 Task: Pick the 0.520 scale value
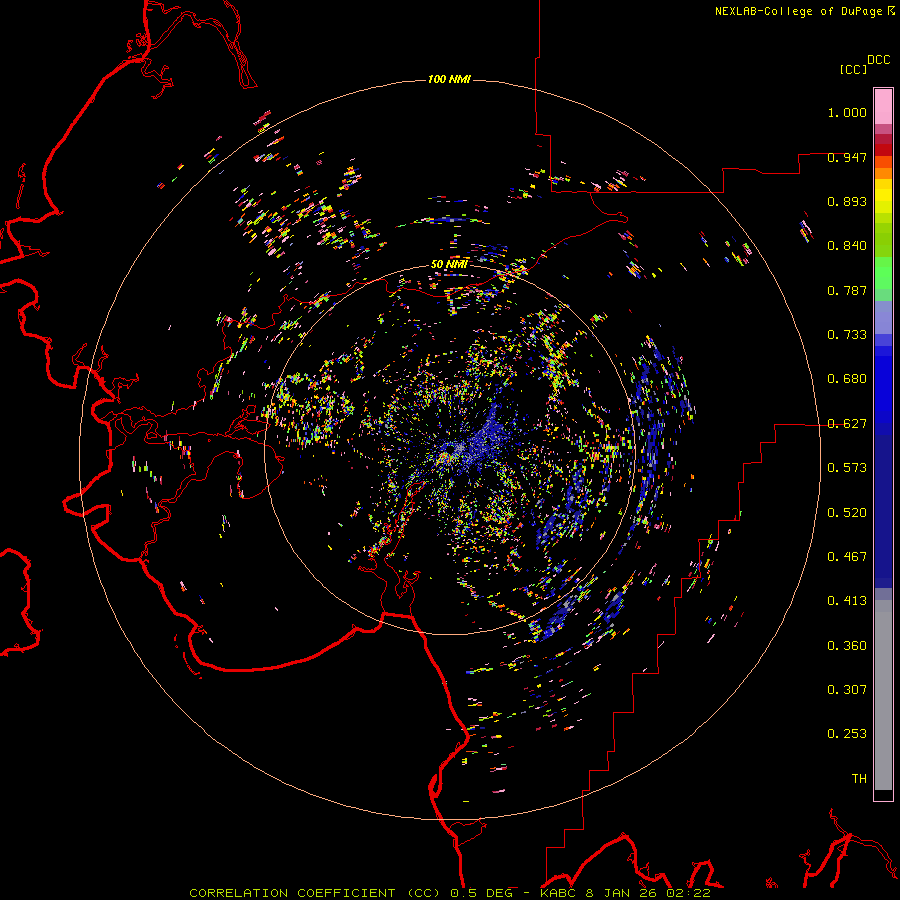(847, 513)
